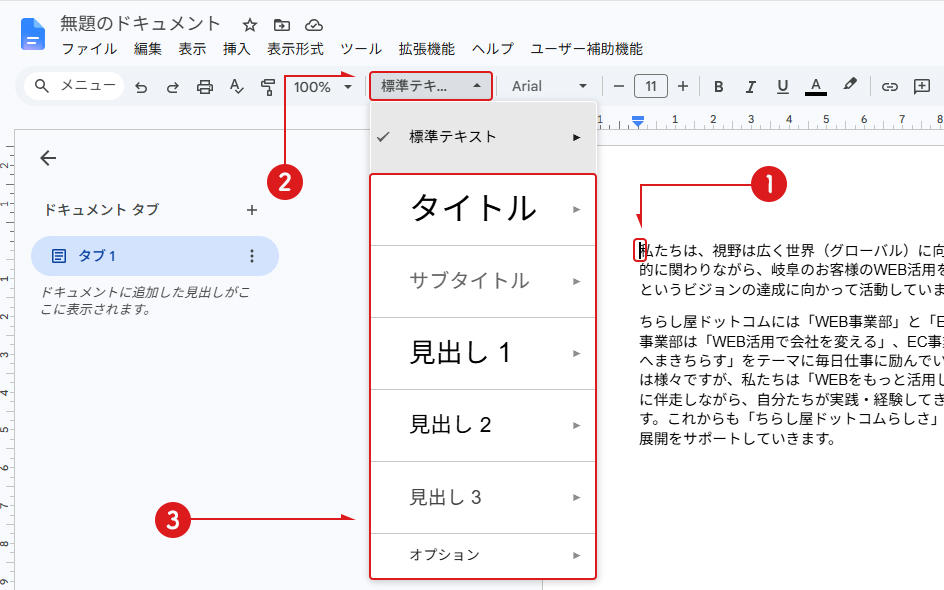The height and width of the screenshot is (590, 944).
Task: Toggle bold formatting
Action: (718, 87)
